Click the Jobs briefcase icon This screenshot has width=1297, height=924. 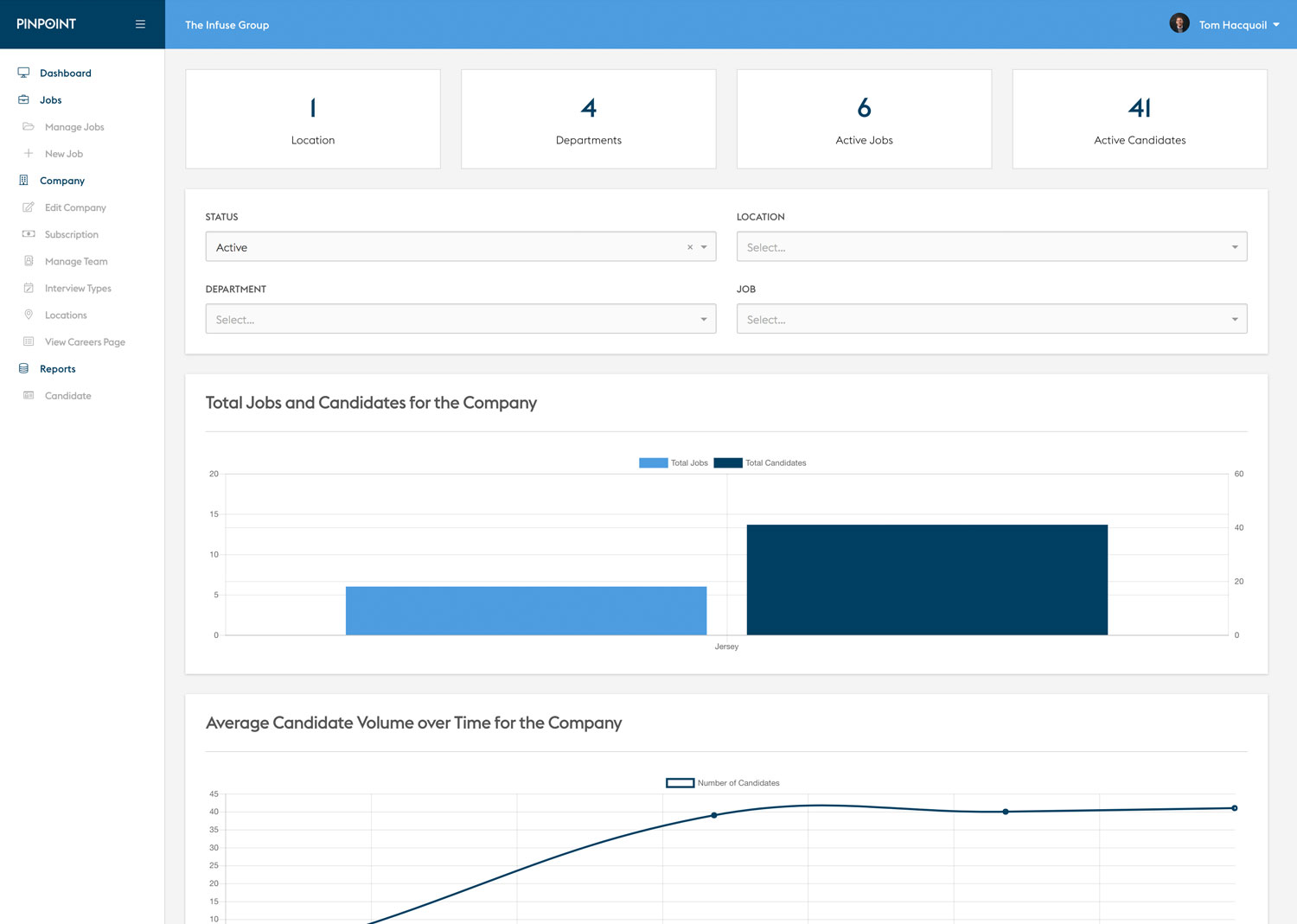point(23,99)
